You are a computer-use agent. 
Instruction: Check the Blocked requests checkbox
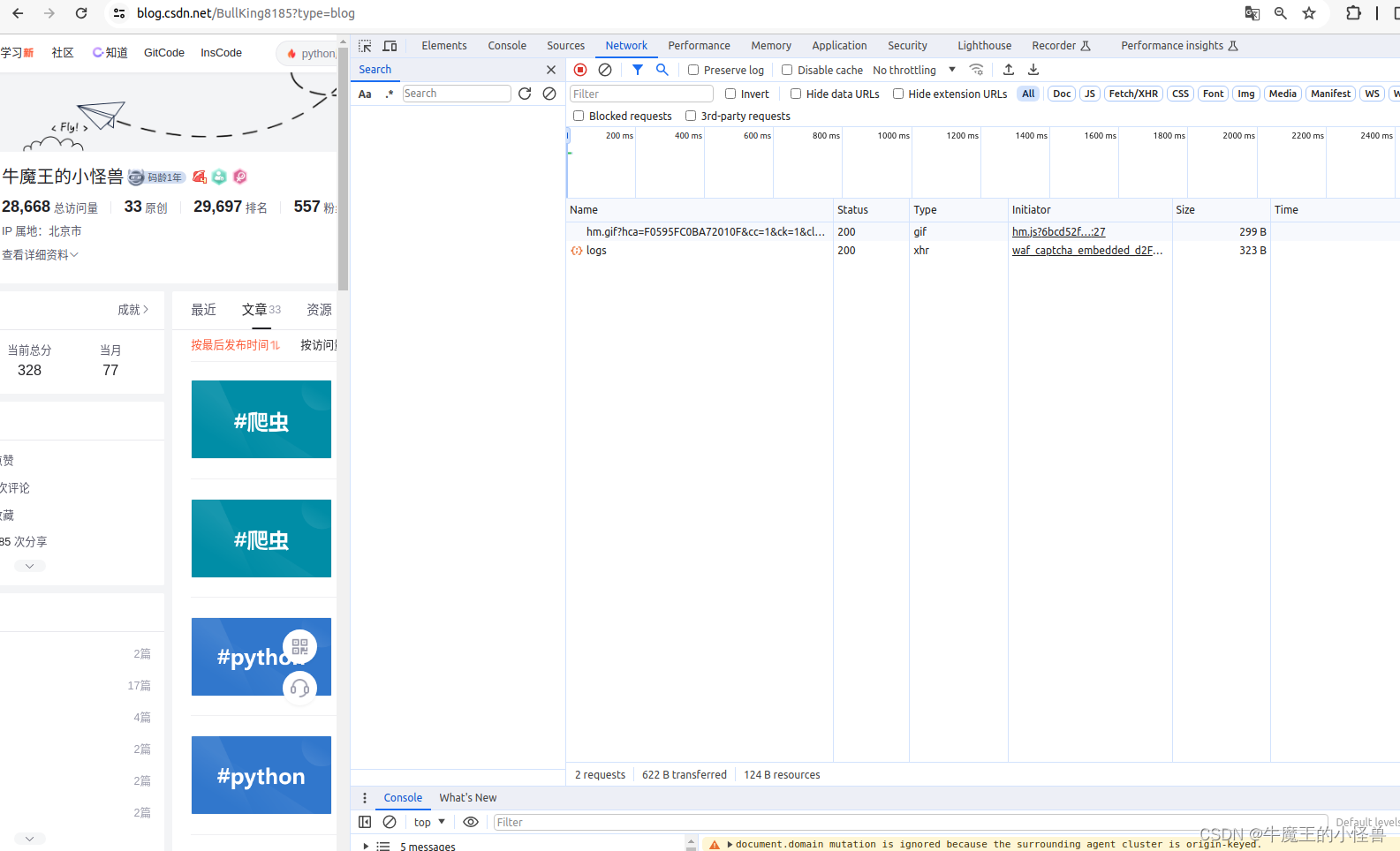[x=579, y=116]
